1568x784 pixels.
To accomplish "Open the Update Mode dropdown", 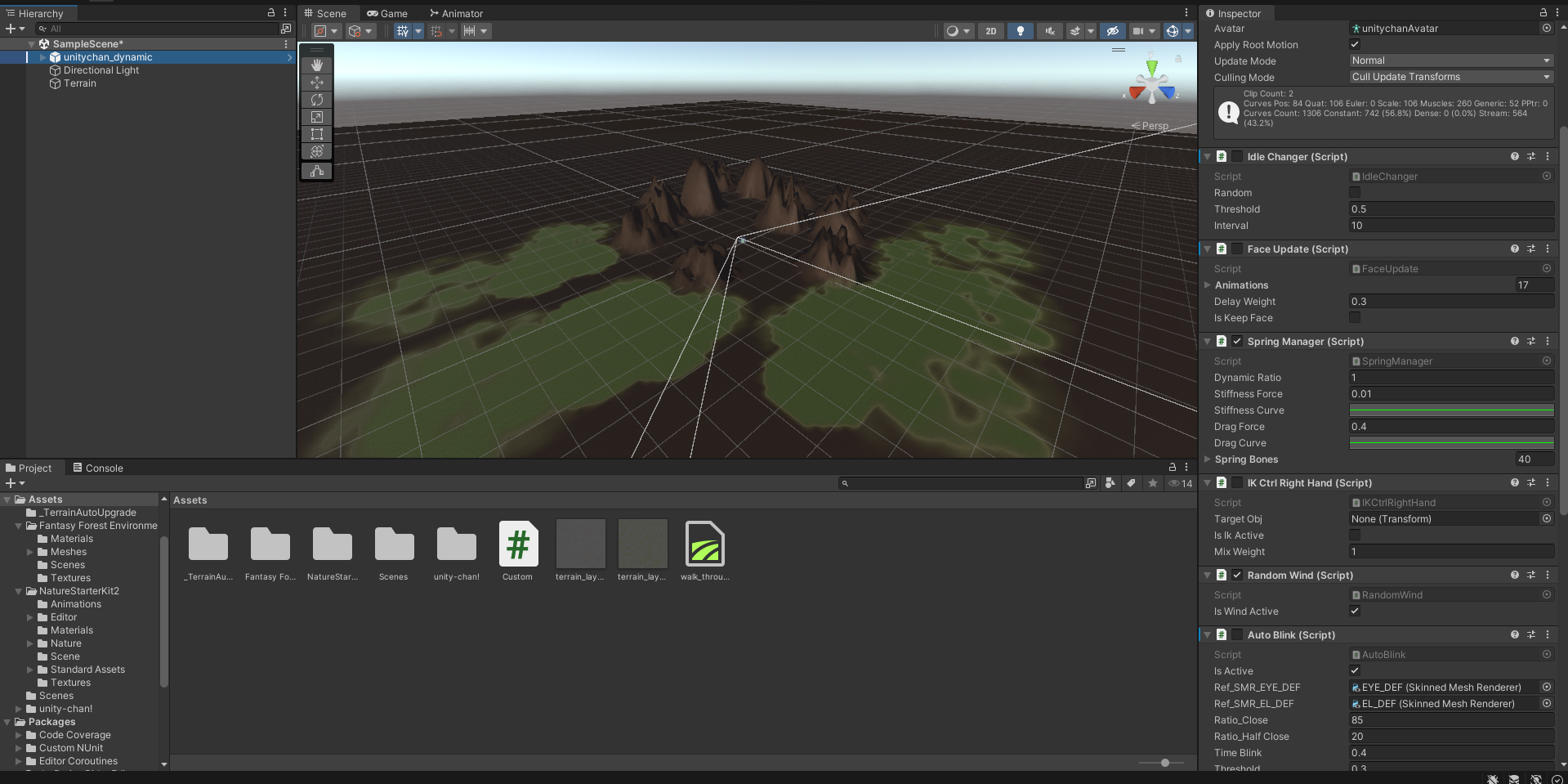I will (1450, 60).
